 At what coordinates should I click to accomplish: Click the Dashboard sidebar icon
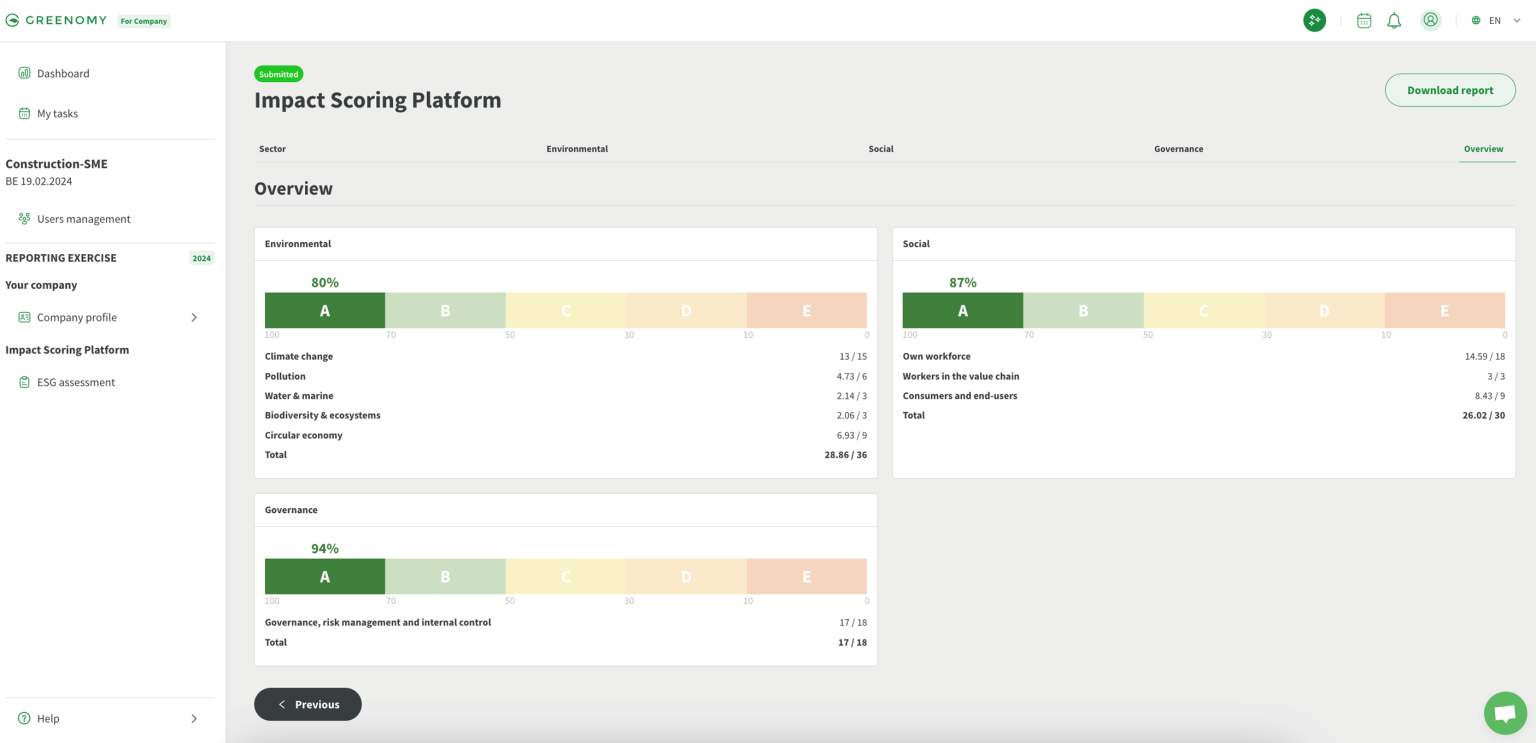tap(24, 73)
